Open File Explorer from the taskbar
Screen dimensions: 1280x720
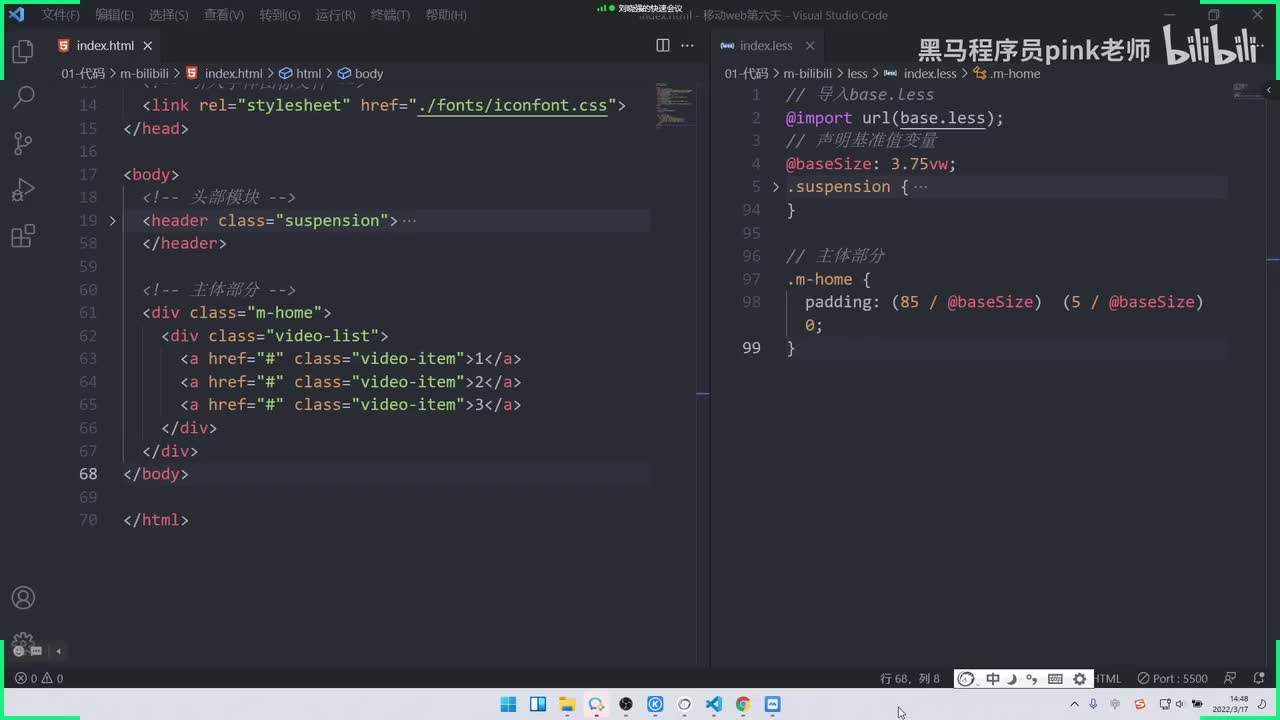coord(566,704)
